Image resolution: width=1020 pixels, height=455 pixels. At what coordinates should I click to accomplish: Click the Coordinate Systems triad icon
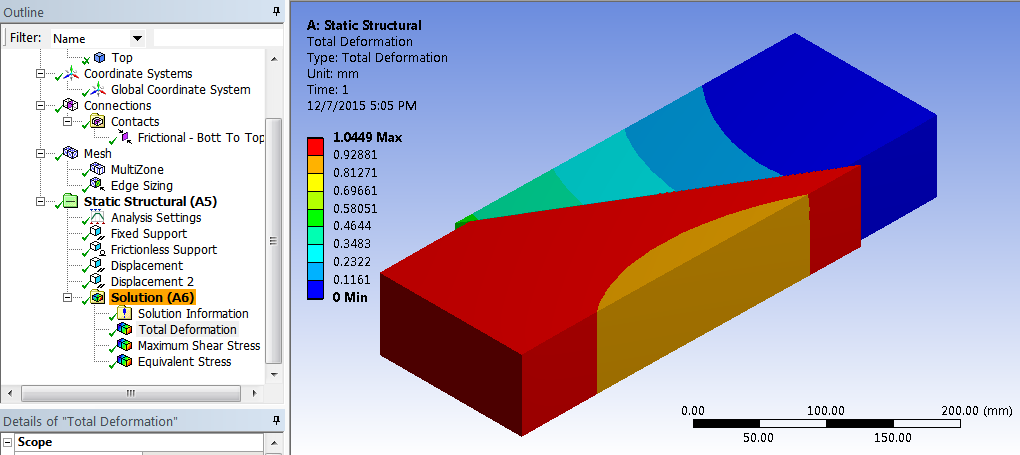point(72,74)
